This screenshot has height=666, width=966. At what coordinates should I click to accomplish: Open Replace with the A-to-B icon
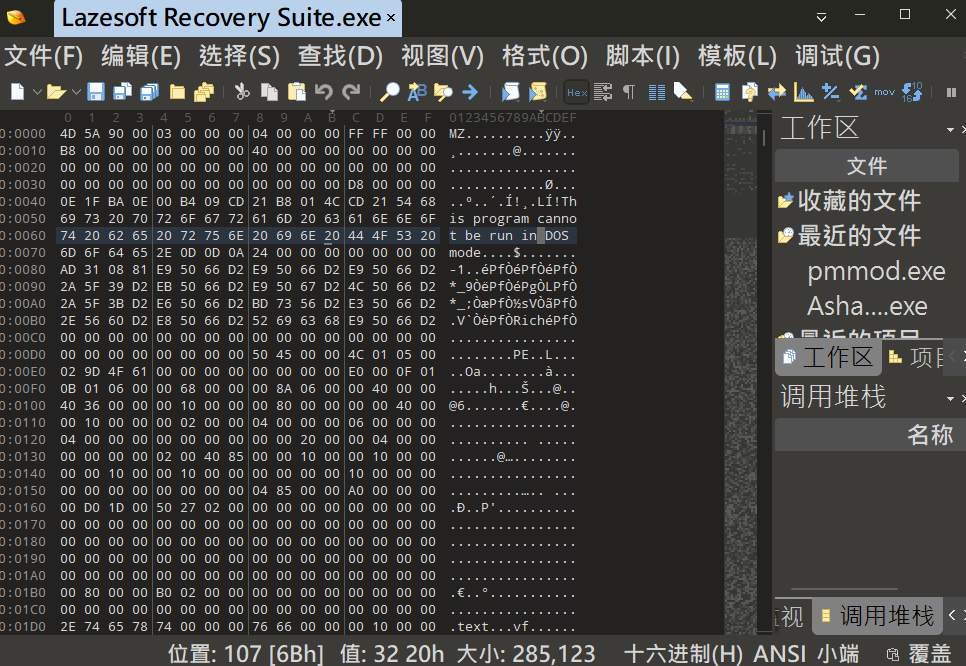click(416, 92)
